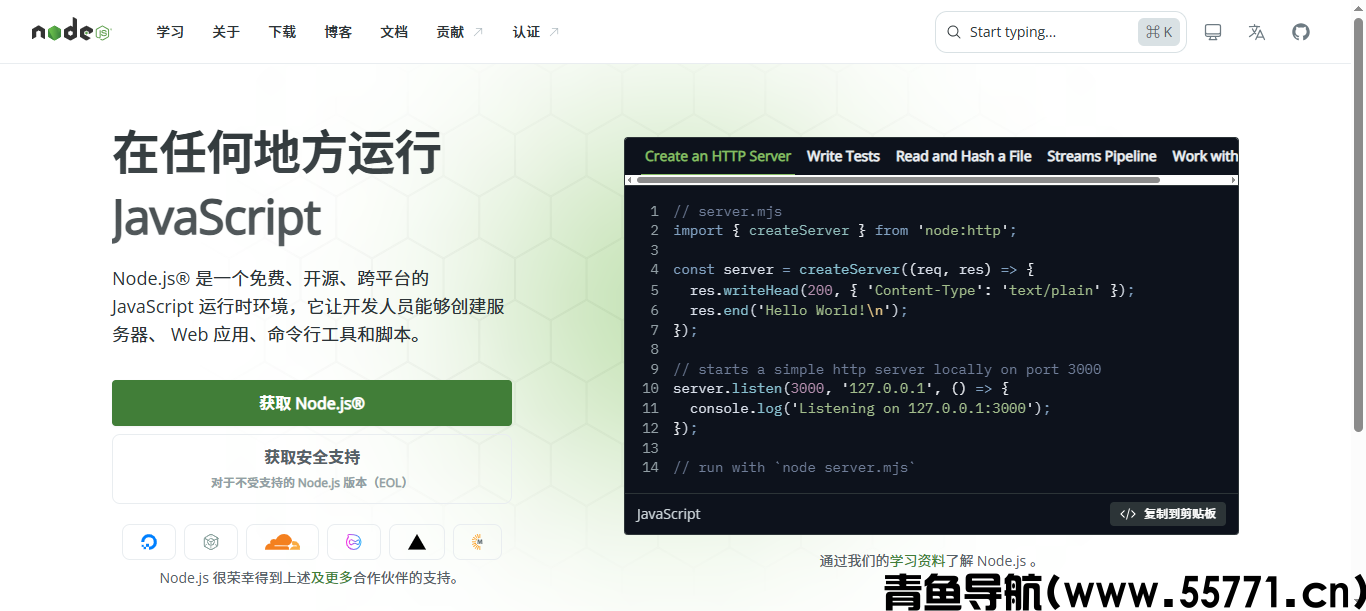Screen dimensions: 1366x611
Task: Click the console.log Listening code line
Action: click(x=870, y=408)
